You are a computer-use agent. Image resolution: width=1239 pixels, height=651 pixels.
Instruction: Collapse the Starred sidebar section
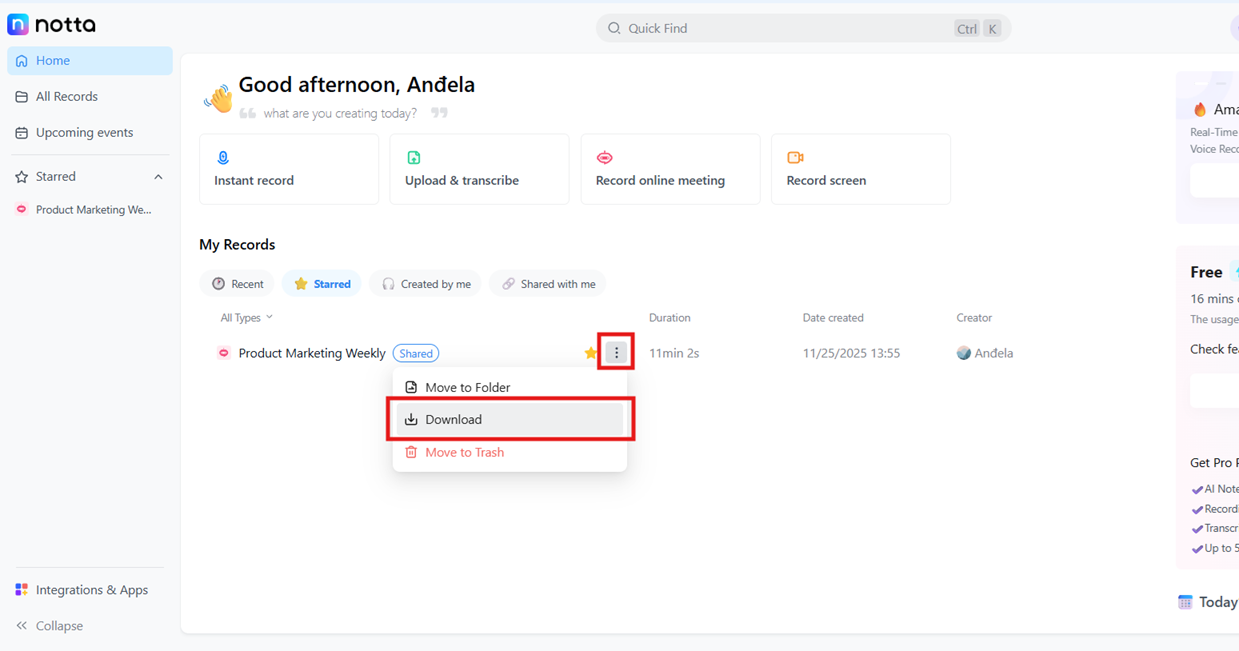pos(158,177)
